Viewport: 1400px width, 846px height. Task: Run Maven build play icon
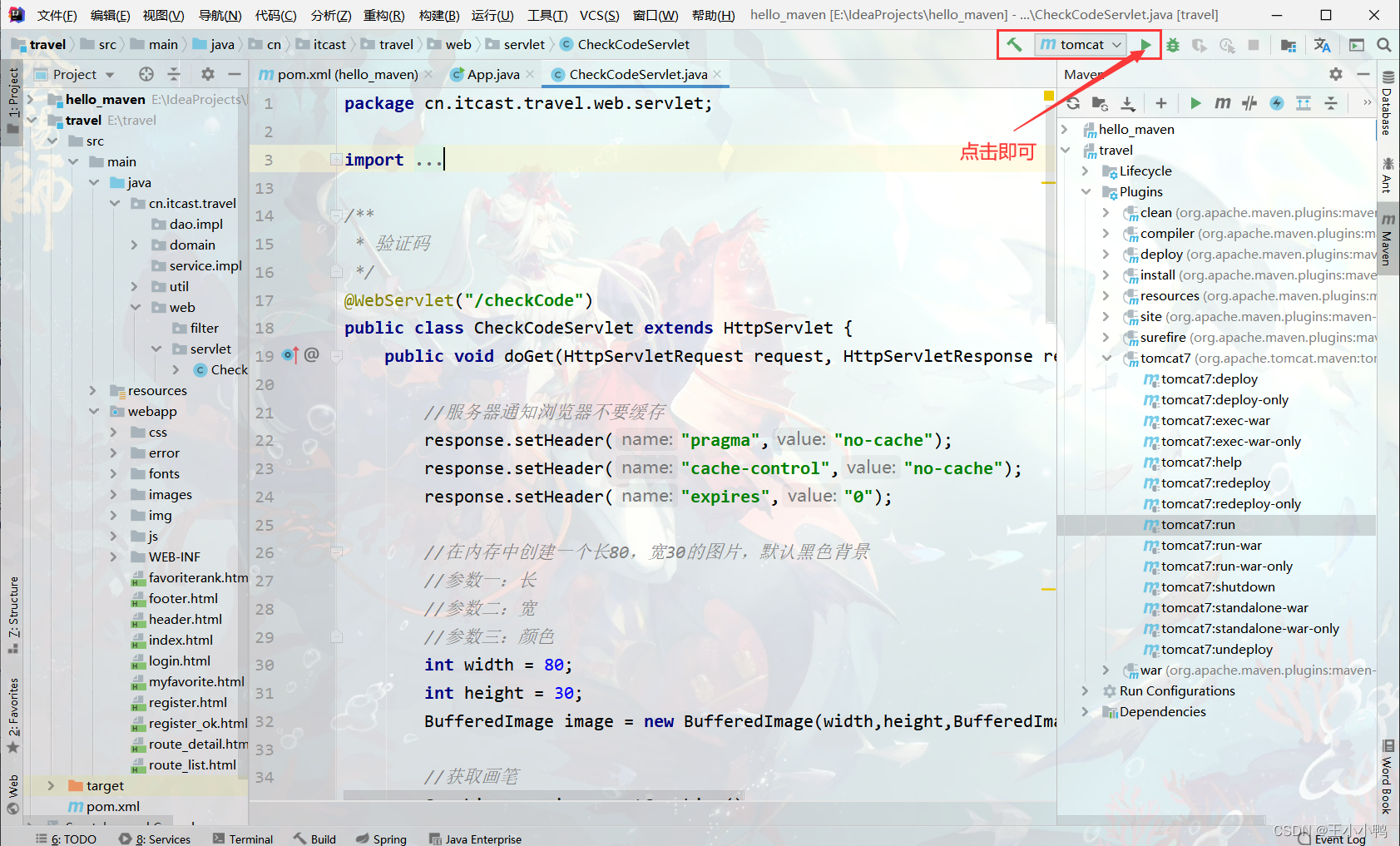tap(1195, 103)
